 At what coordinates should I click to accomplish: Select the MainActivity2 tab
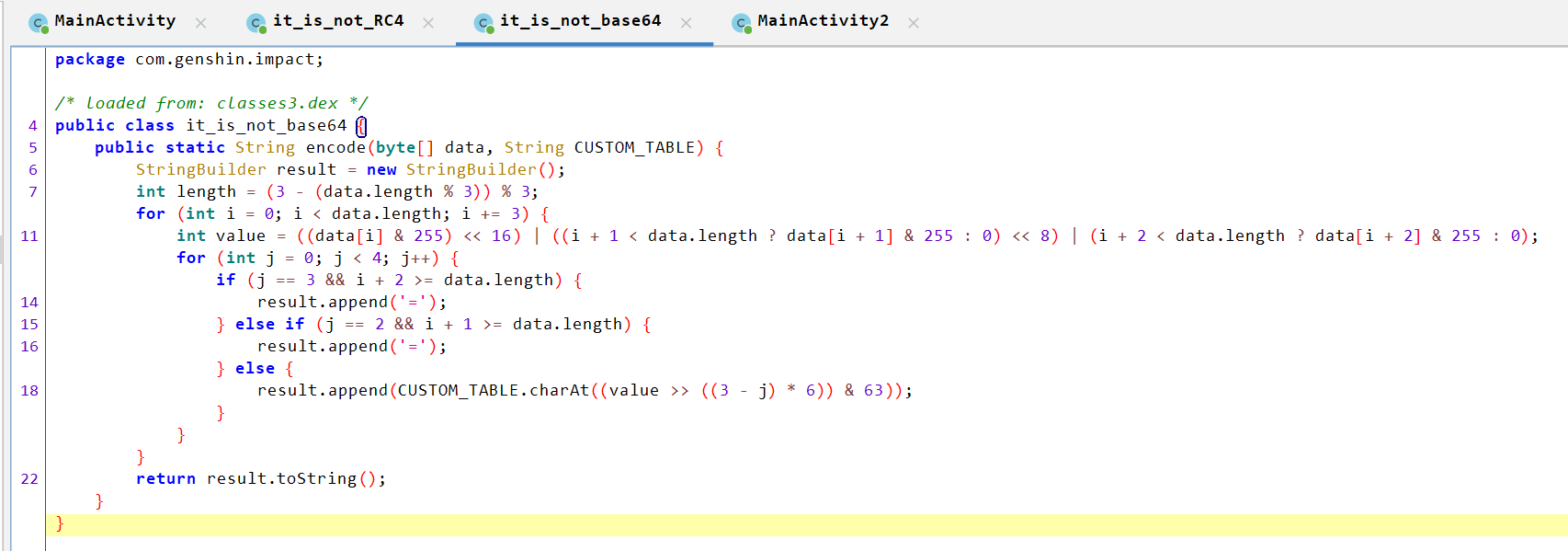click(x=822, y=21)
